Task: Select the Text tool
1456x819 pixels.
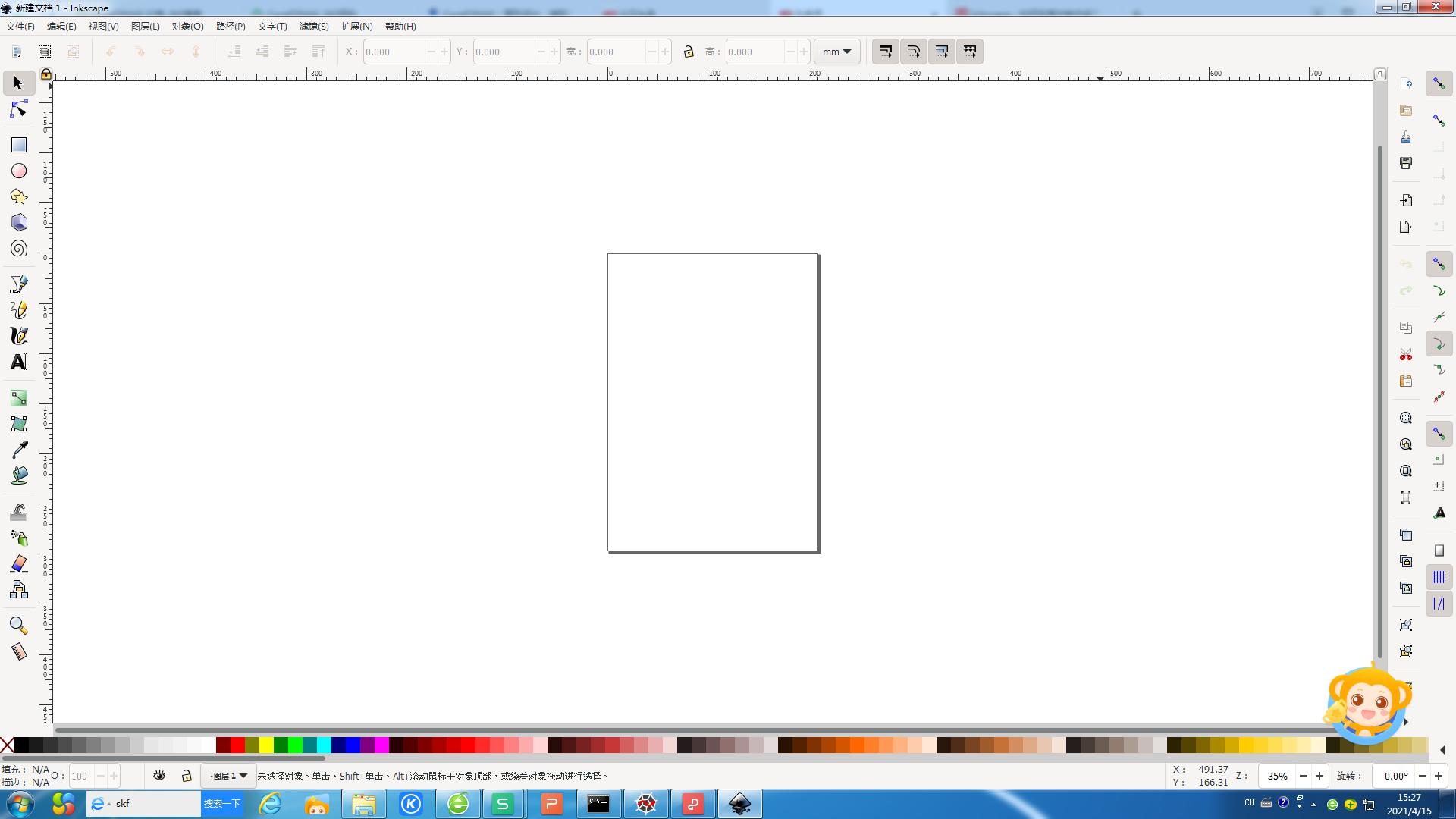Action: [18, 362]
